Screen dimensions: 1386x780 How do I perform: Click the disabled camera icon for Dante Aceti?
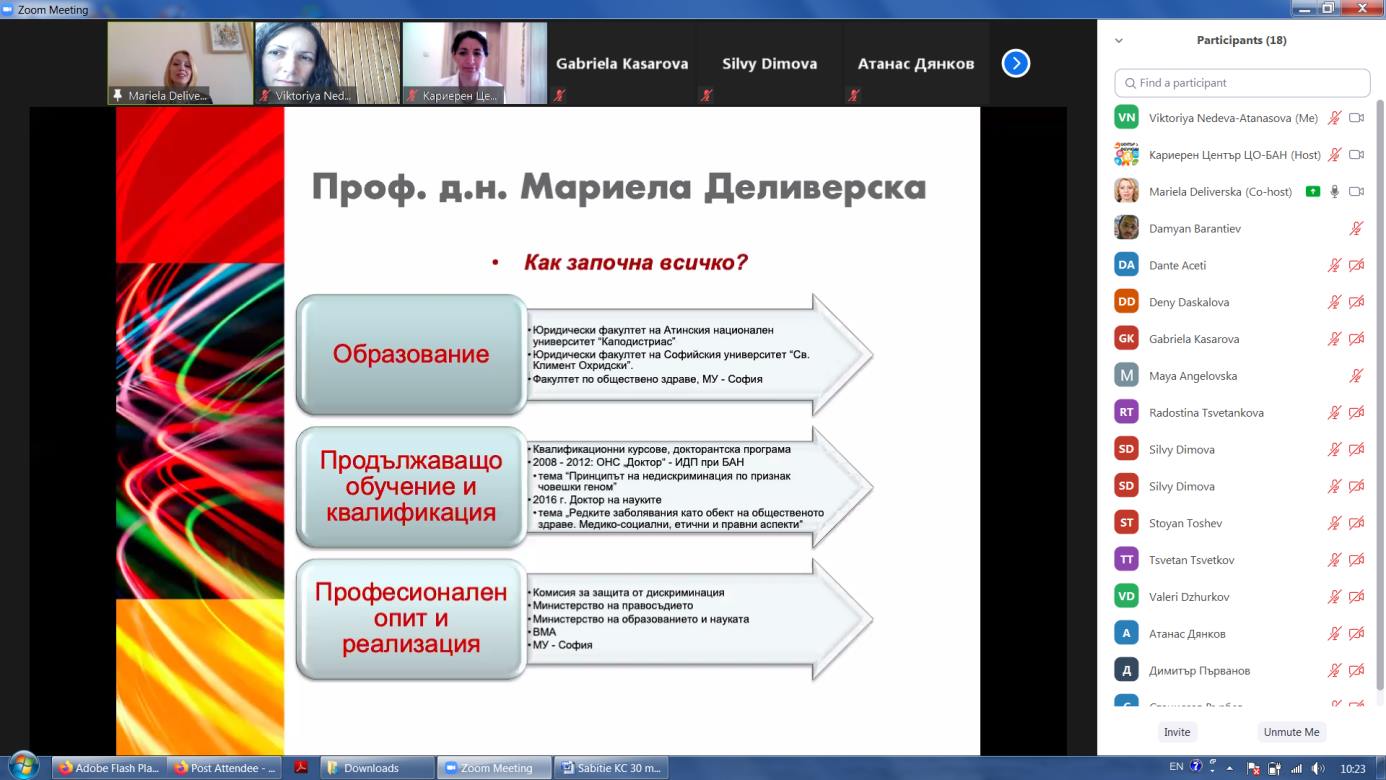1356,265
